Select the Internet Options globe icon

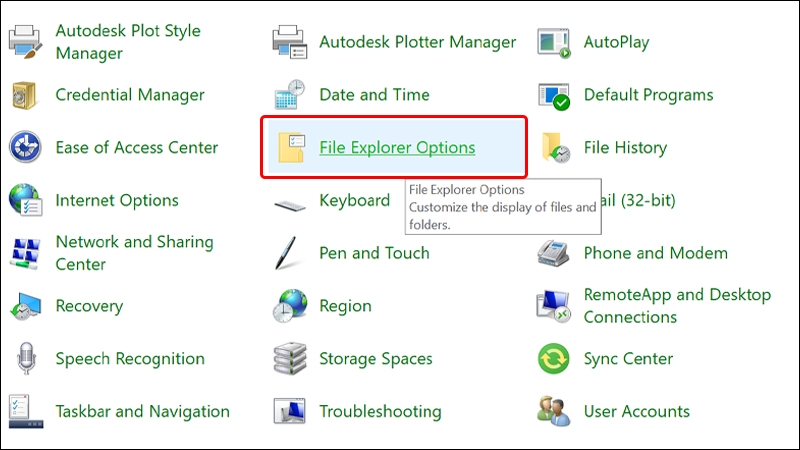(x=24, y=200)
